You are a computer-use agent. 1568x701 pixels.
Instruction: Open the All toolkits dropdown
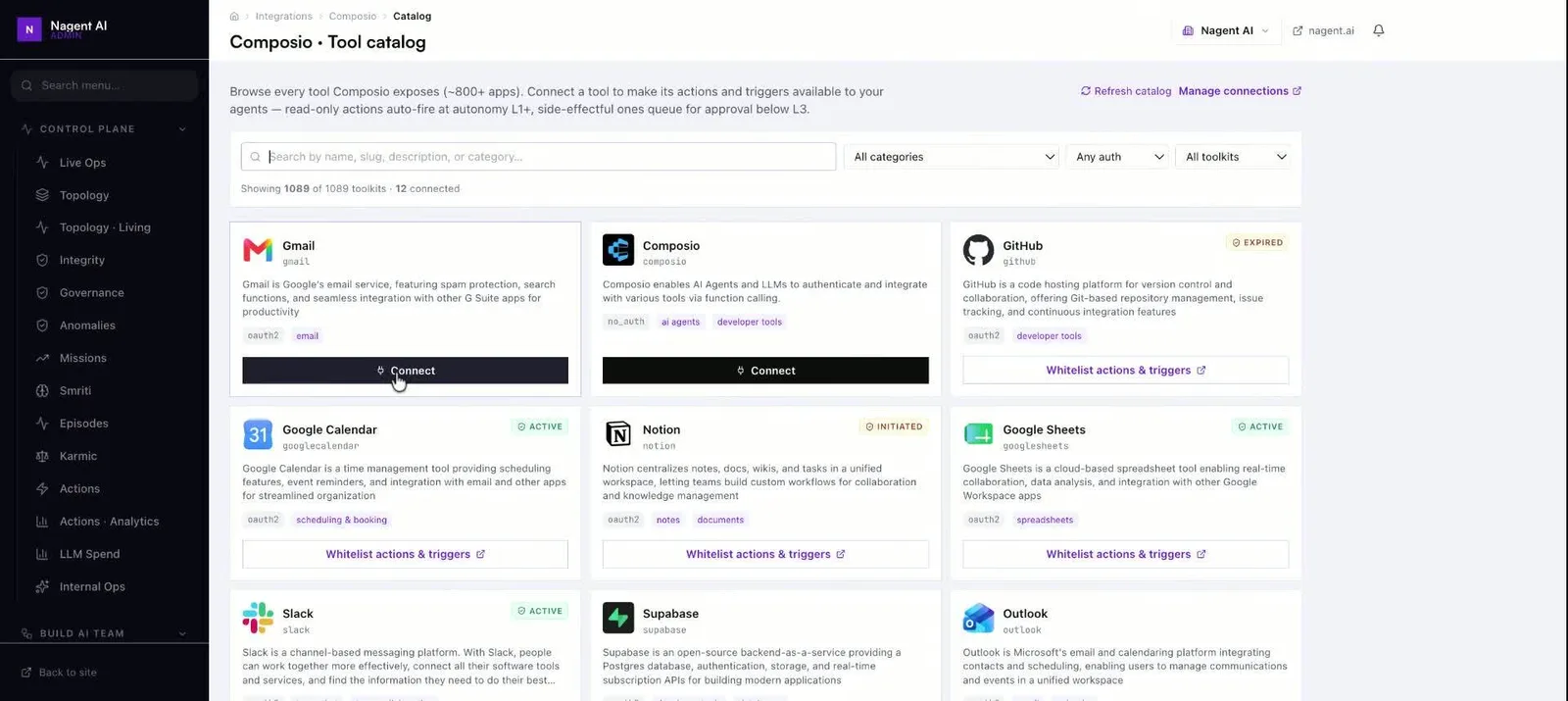point(1233,157)
